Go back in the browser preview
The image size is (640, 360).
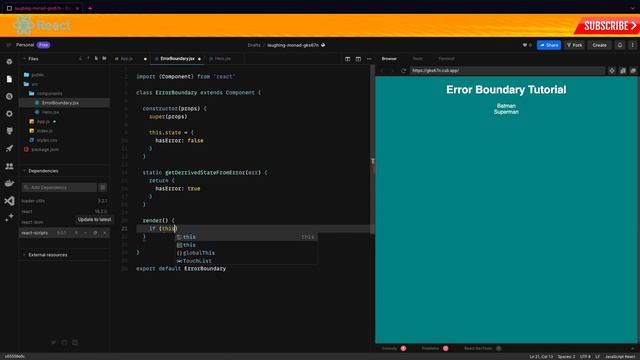pyautogui.click(x=382, y=71)
